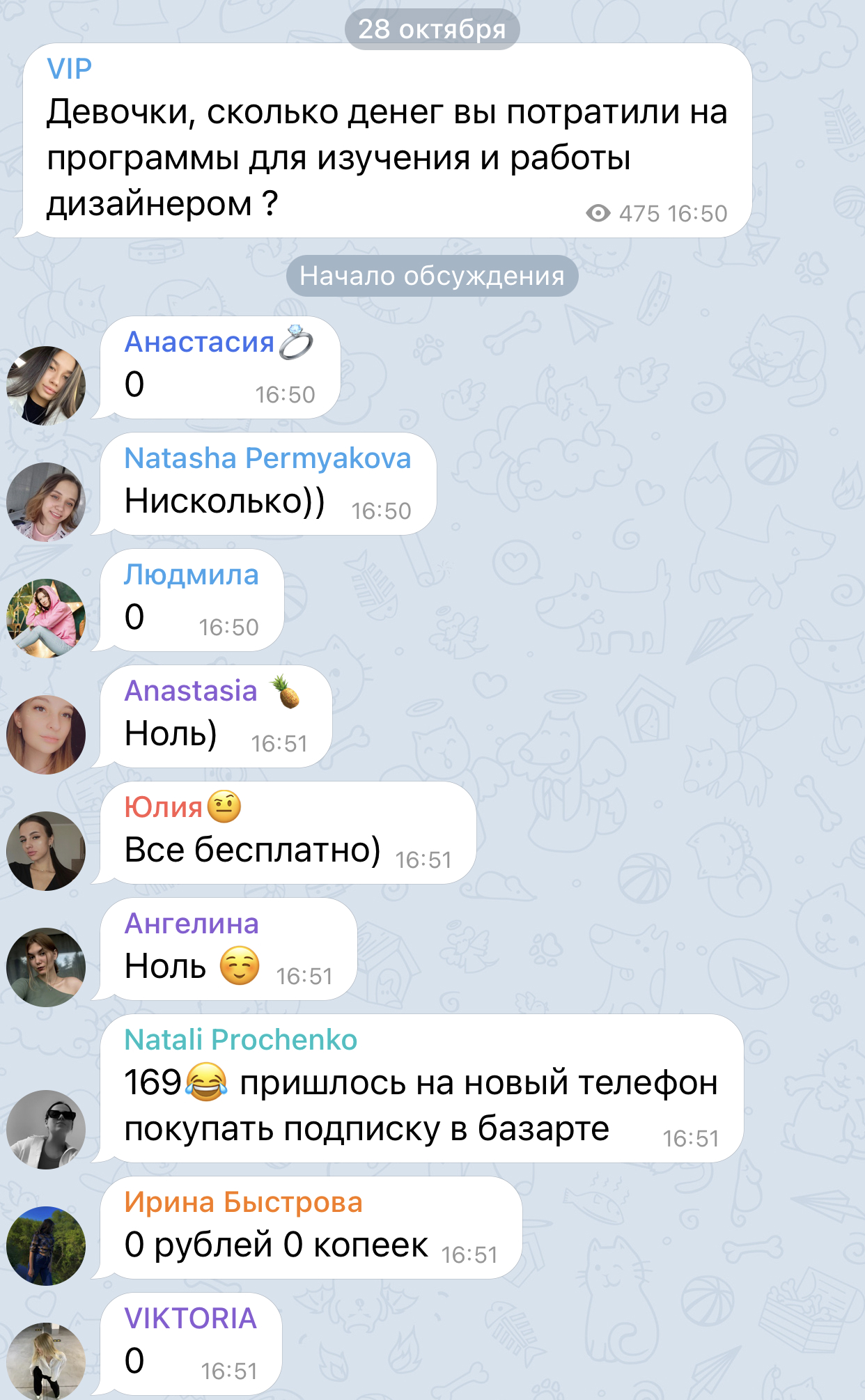The image size is (865, 1400).
Task: Open Юлия's profile picture
Action: point(46,850)
